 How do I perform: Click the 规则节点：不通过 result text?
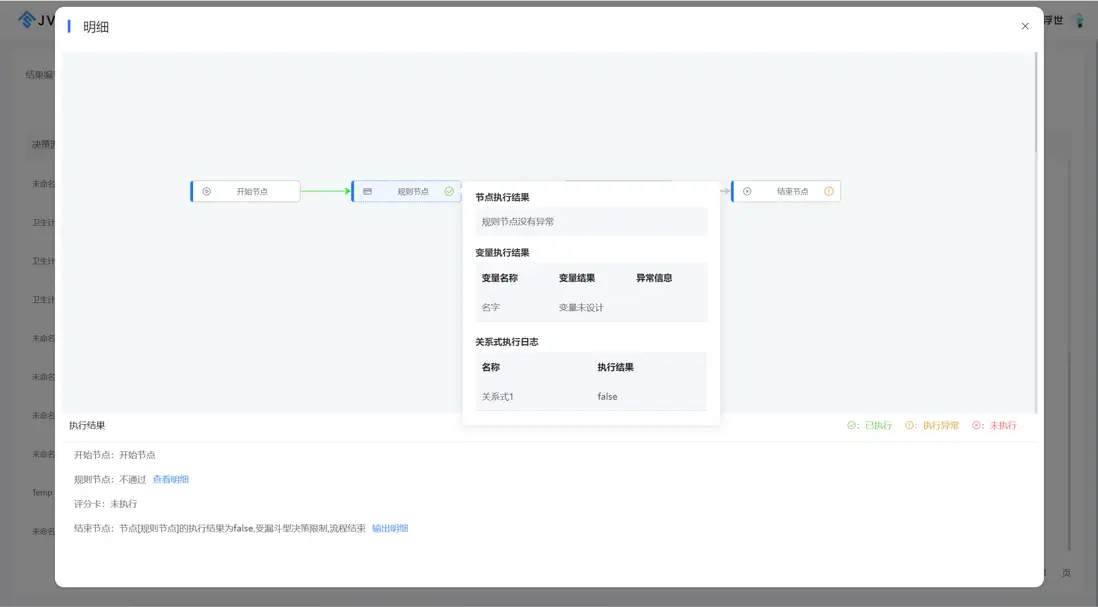pos(110,480)
